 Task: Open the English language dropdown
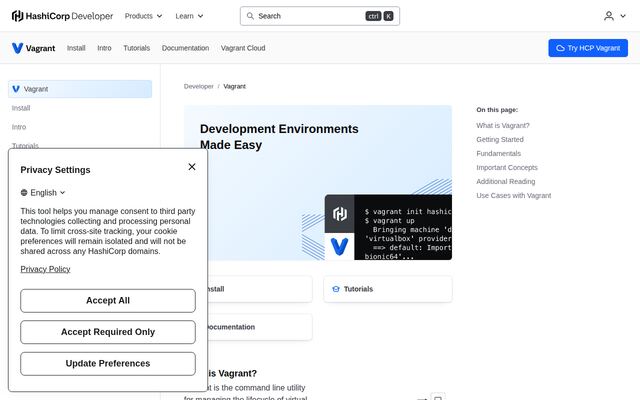(x=43, y=193)
